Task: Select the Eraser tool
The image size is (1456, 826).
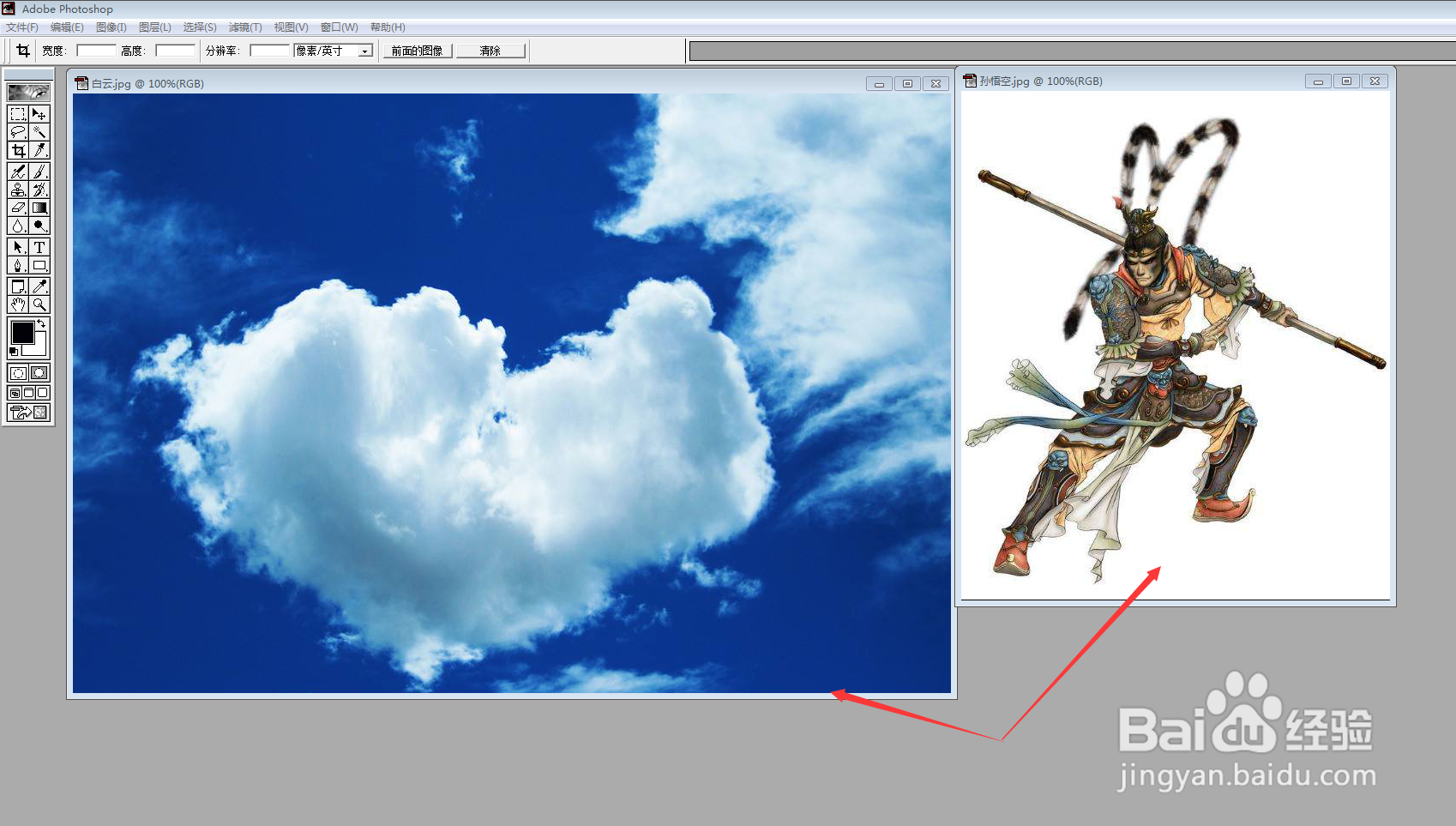Action: tap(18, 208)
